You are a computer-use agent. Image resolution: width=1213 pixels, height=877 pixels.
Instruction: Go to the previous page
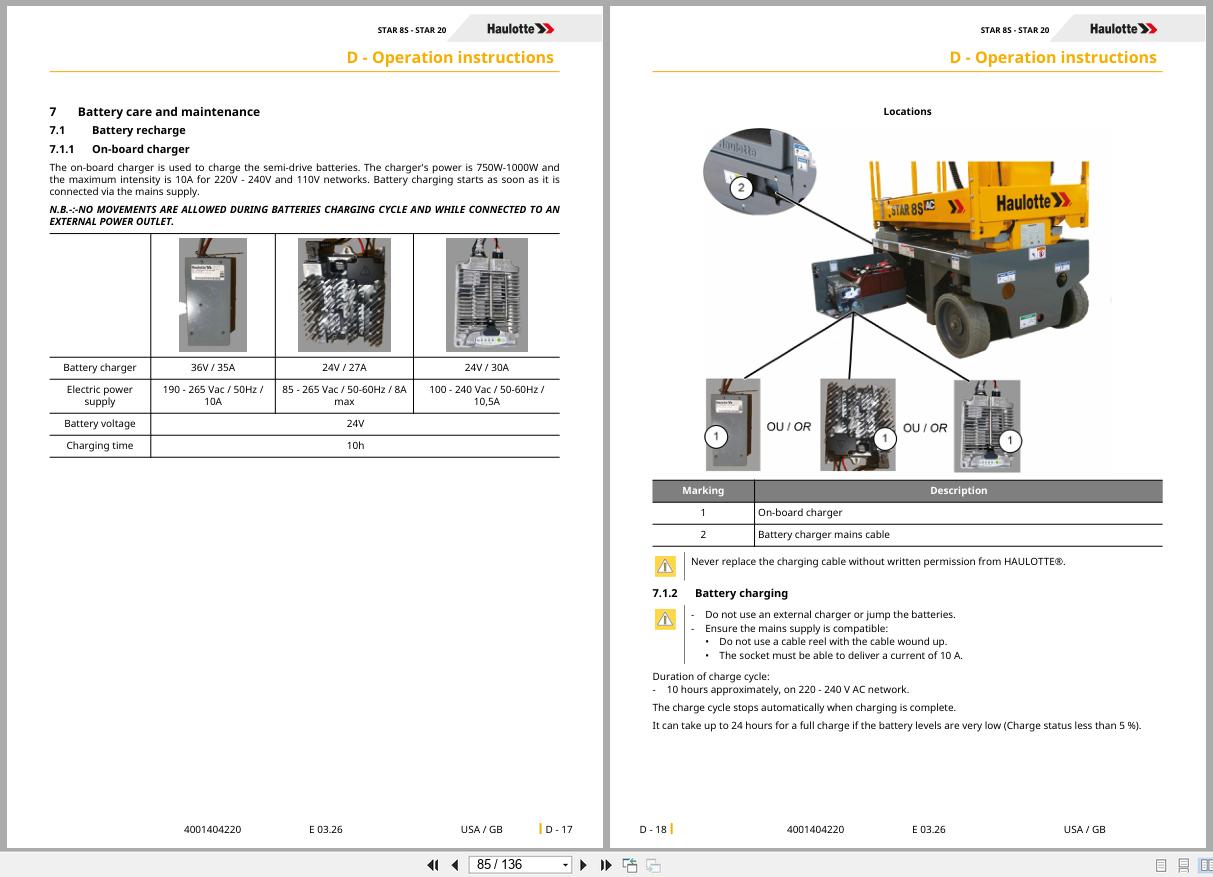pos(455,865)
